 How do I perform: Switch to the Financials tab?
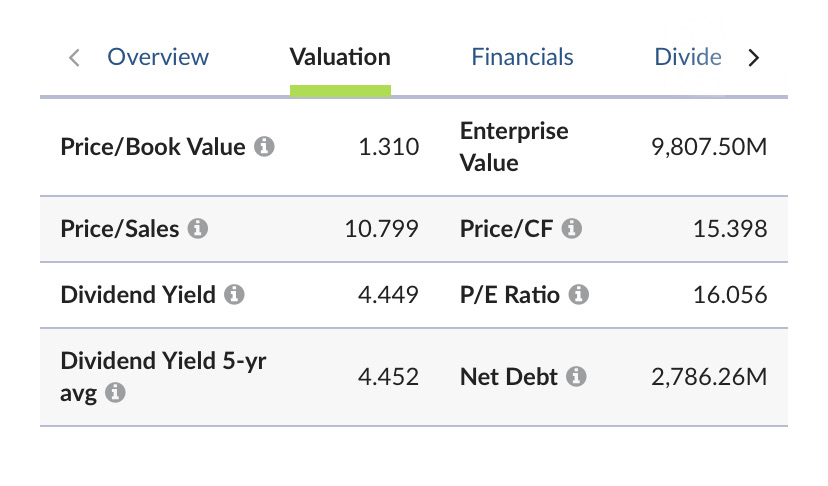pos(522,57)
